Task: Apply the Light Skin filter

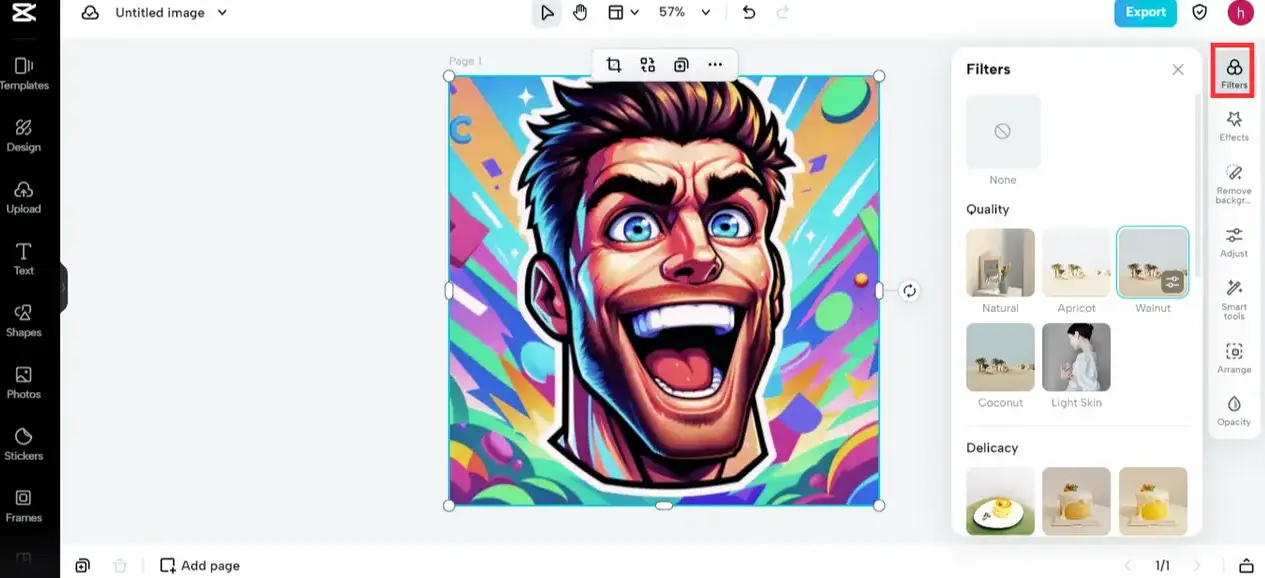Action: pyautogui.click(x=1076, y=357)
